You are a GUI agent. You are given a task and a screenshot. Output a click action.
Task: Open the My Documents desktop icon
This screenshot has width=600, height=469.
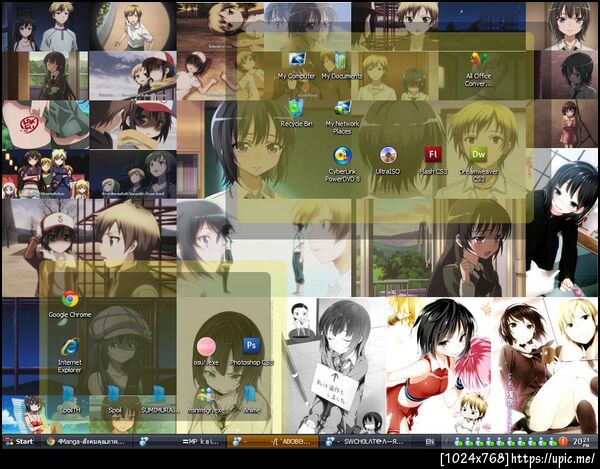[341, 66]
